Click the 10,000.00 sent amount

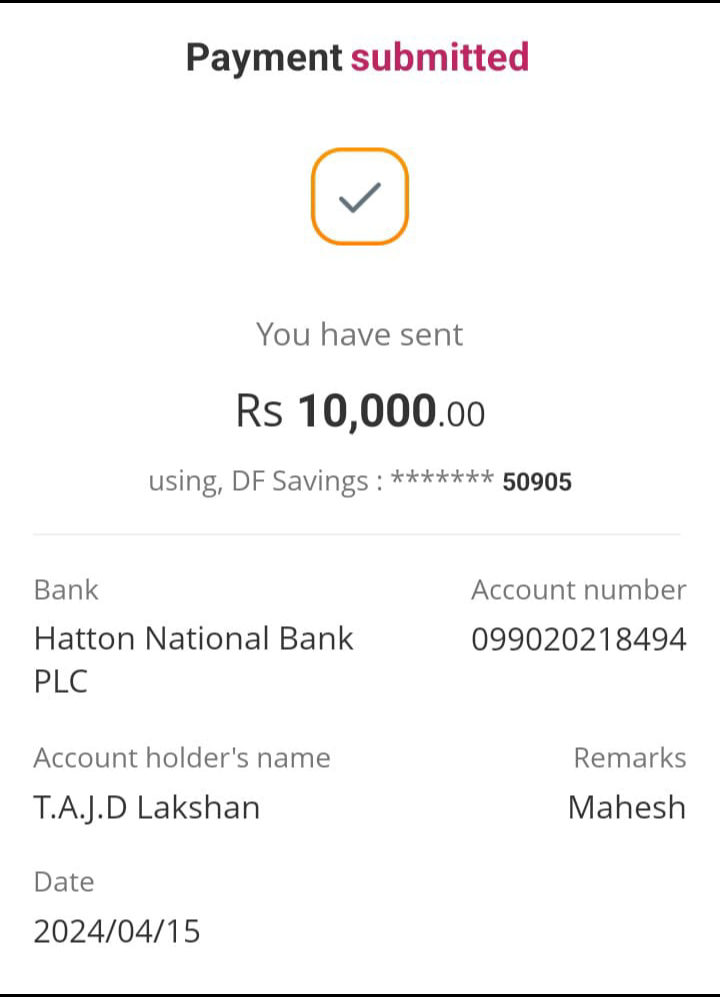[x=391, y=411]
